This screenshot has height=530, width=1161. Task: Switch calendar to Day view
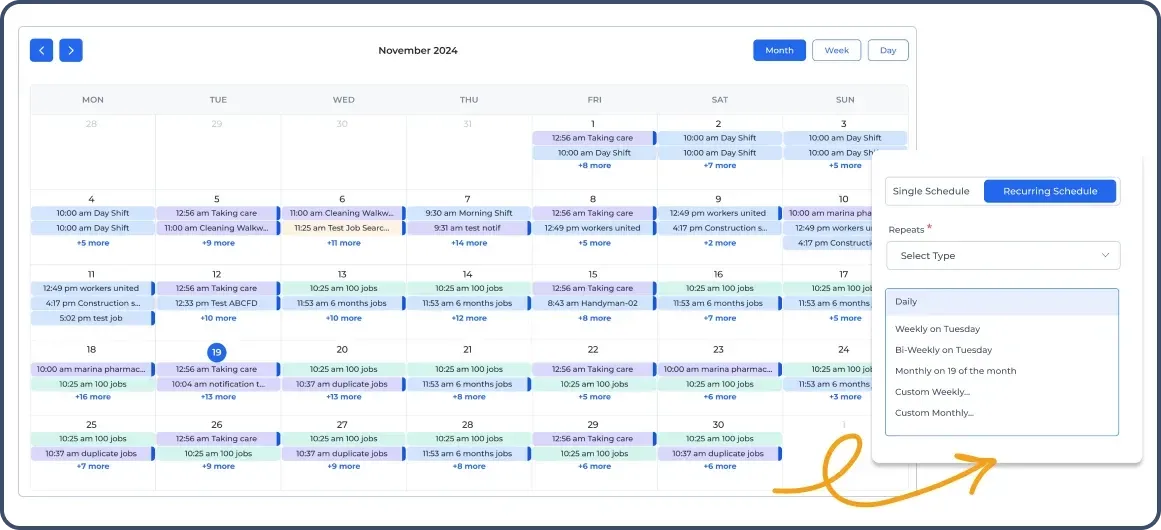[x=888, y=50]
